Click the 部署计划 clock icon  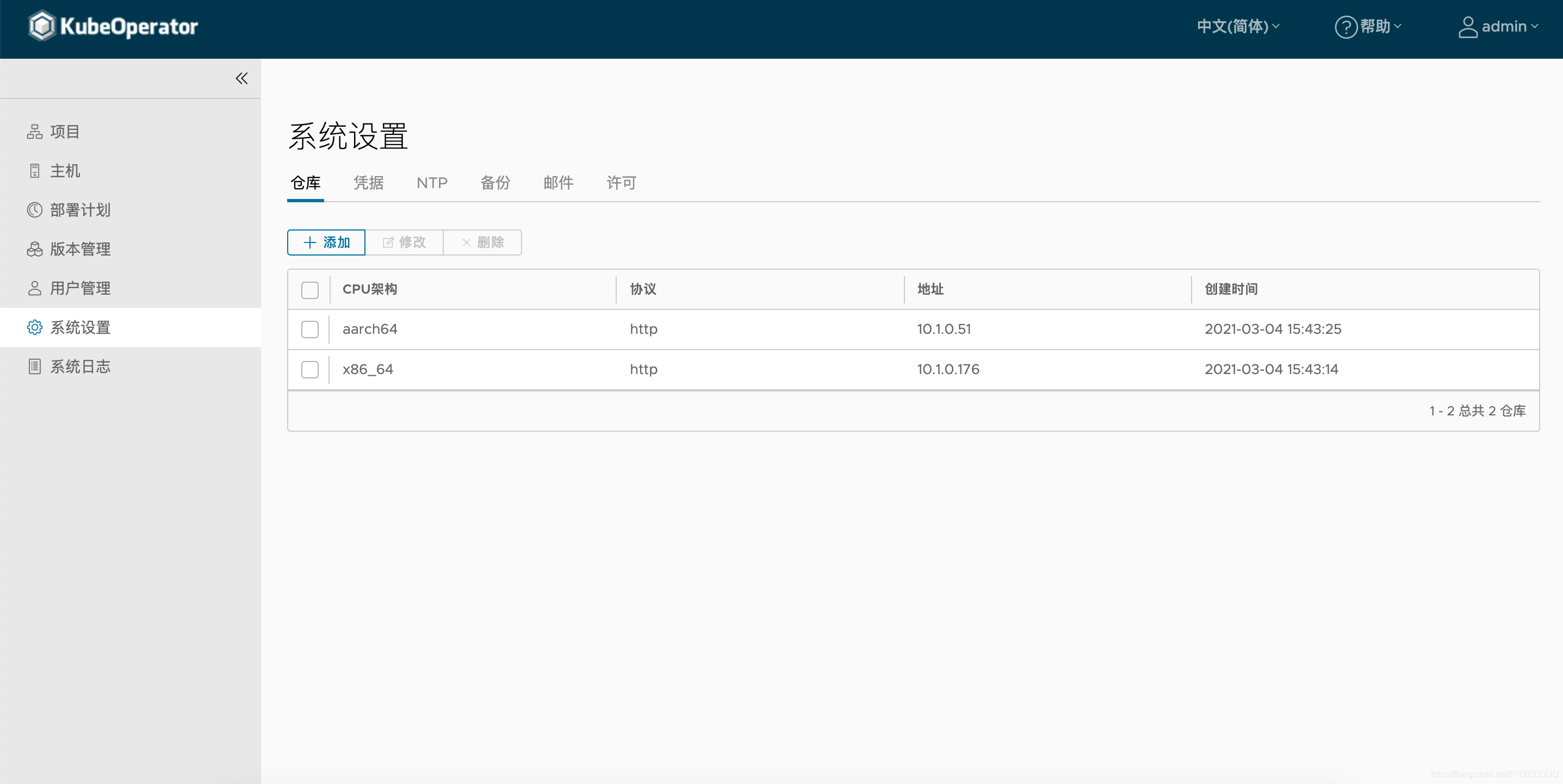(35, 210)
